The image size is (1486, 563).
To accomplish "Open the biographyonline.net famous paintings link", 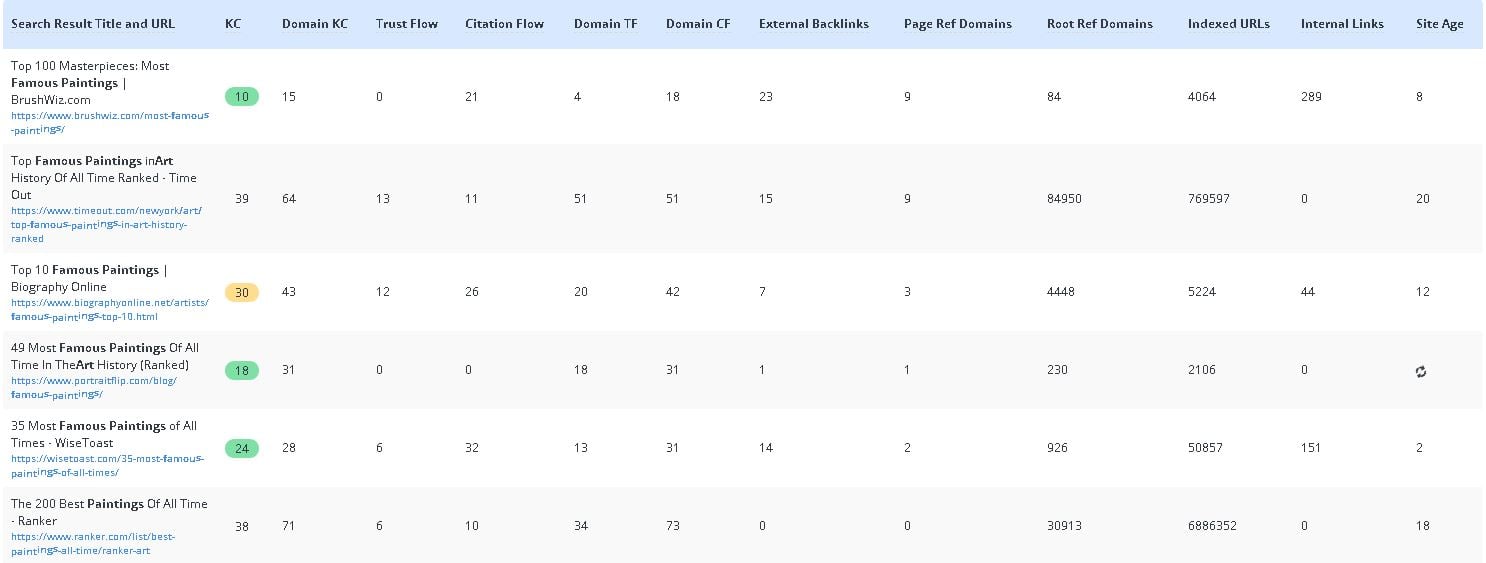I will click(x=110, y=309).
